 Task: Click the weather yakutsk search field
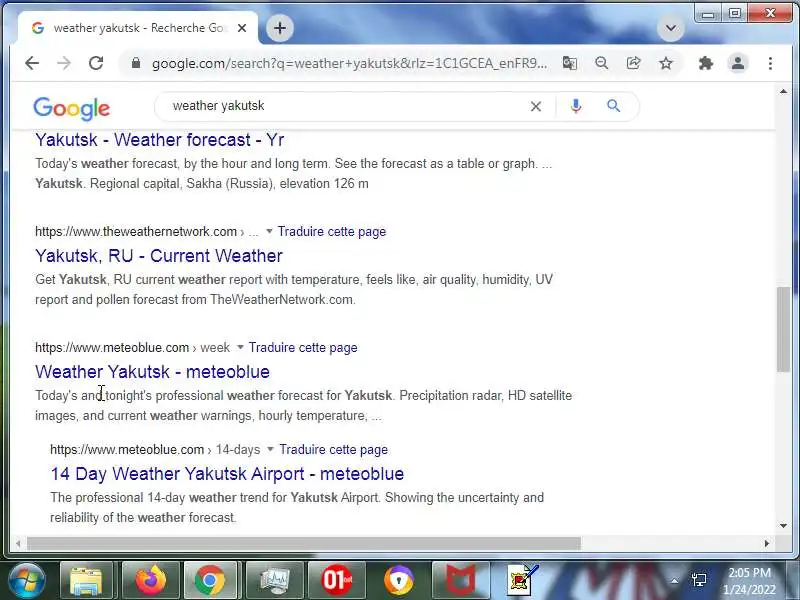(x=347, y=106)
